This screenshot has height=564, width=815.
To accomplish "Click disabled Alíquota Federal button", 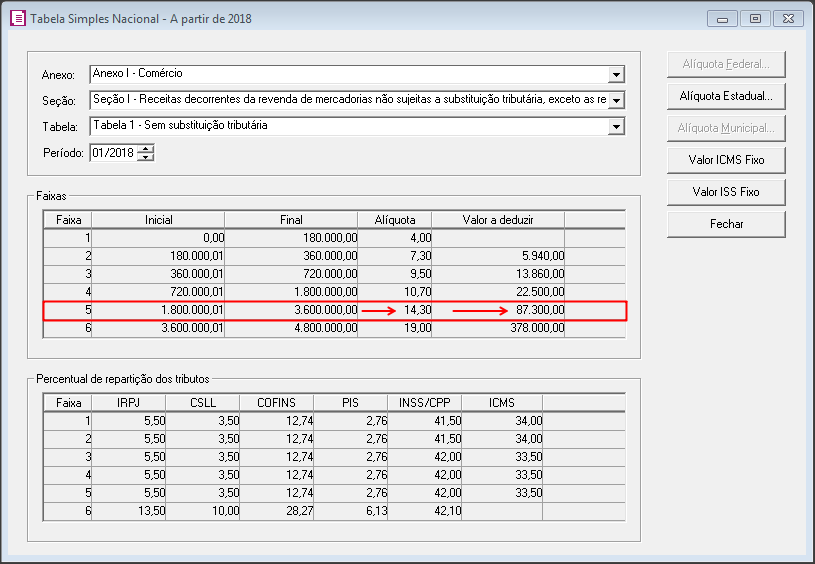I will coord(726,64).
